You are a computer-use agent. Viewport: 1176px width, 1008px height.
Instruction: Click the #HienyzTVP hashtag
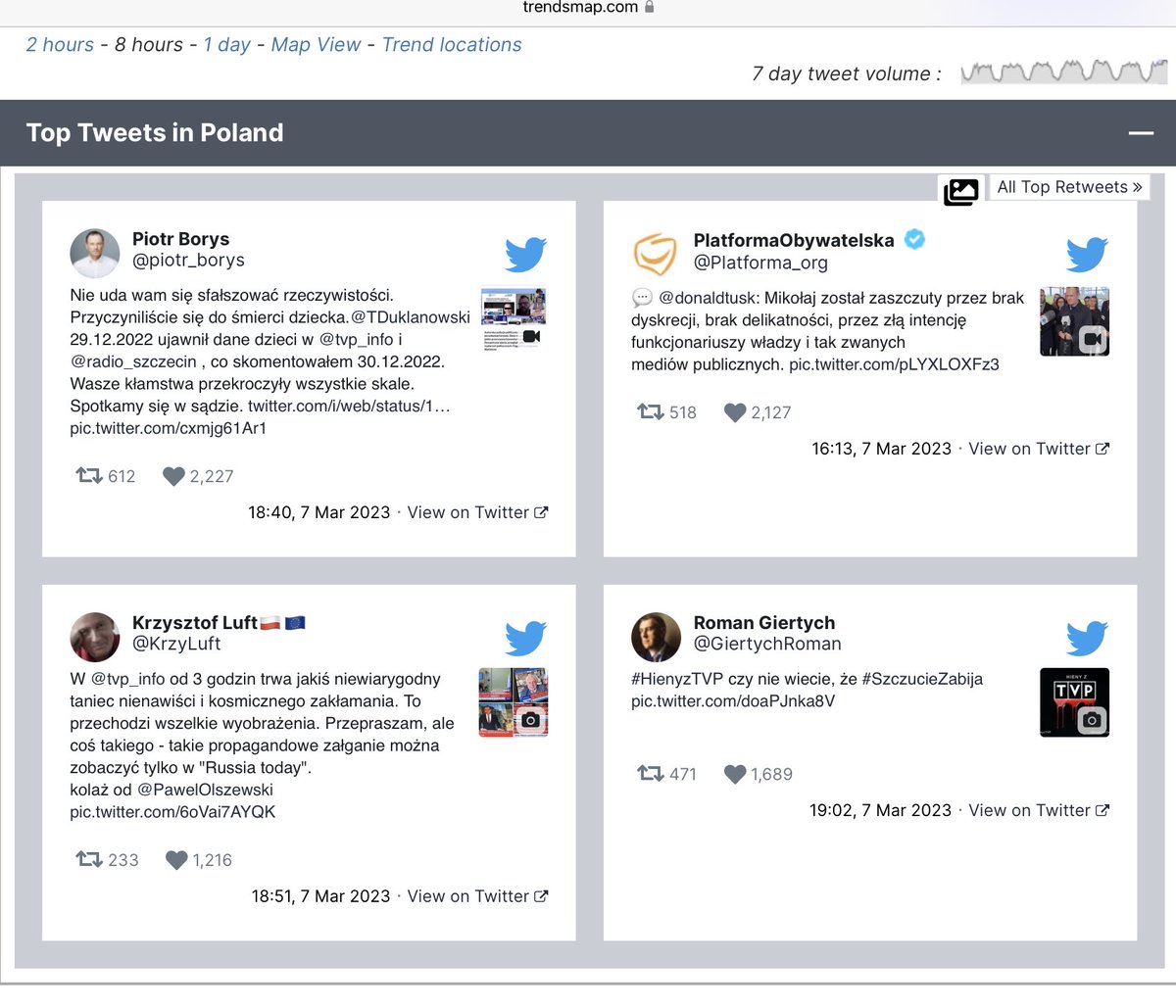pos(678,679)
